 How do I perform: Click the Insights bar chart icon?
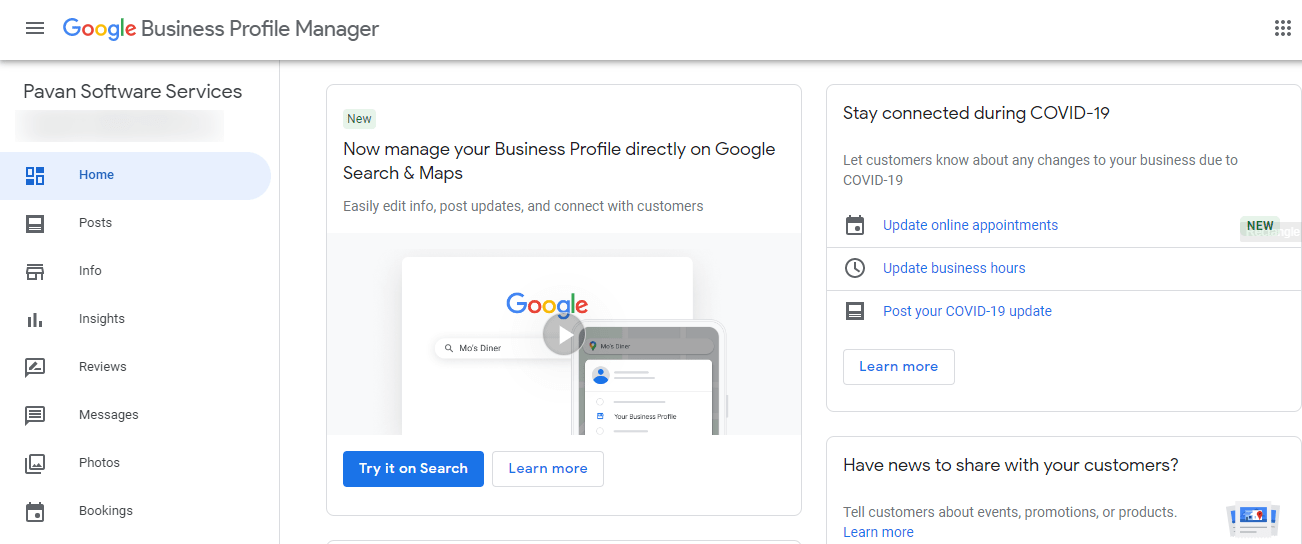tap(35, 319)
